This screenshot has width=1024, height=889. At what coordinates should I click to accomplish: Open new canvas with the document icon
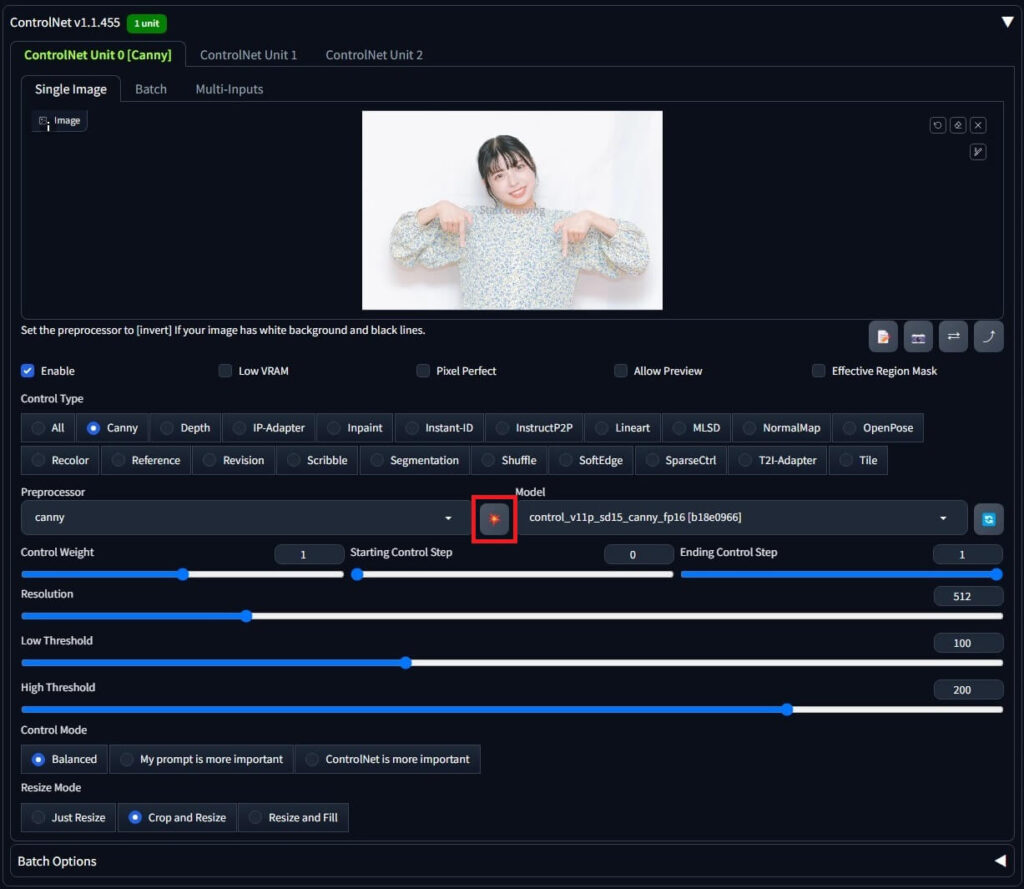(x=883, y=337)
